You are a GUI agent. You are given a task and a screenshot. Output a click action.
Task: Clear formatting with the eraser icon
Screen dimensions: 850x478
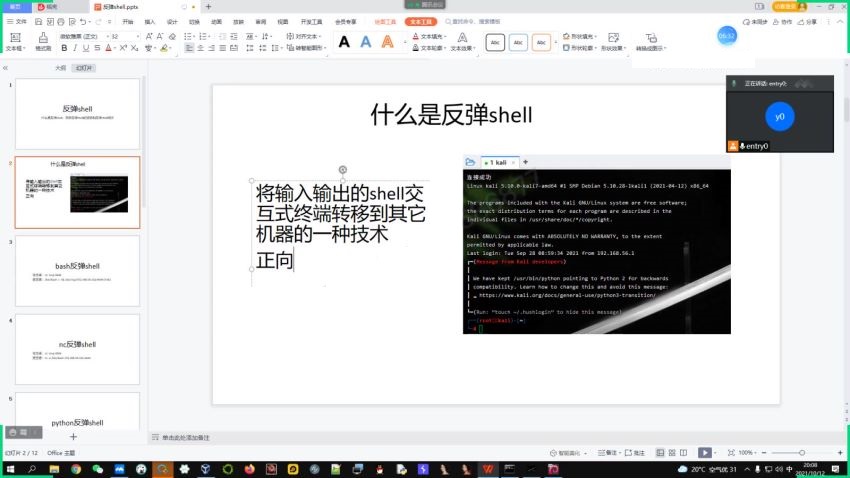[172, 36]
